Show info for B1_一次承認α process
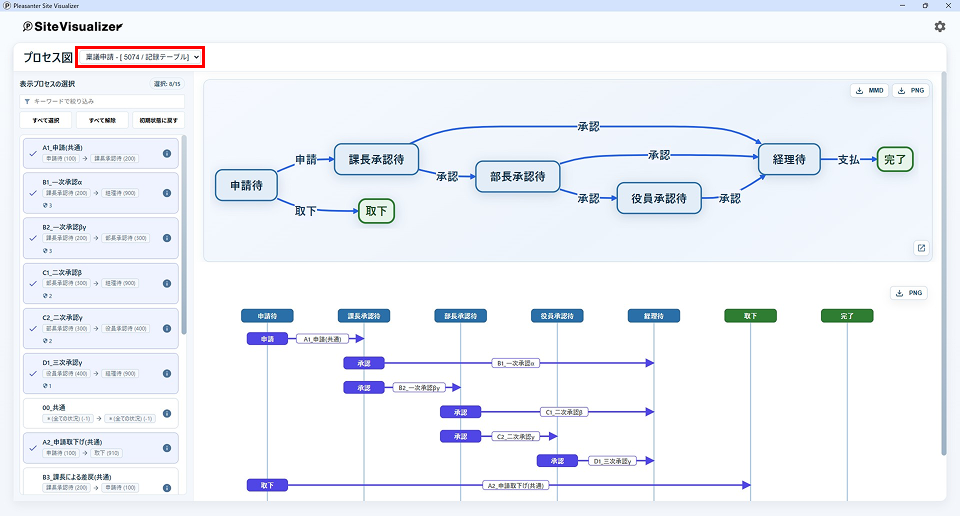 click(x=167, y=193)
